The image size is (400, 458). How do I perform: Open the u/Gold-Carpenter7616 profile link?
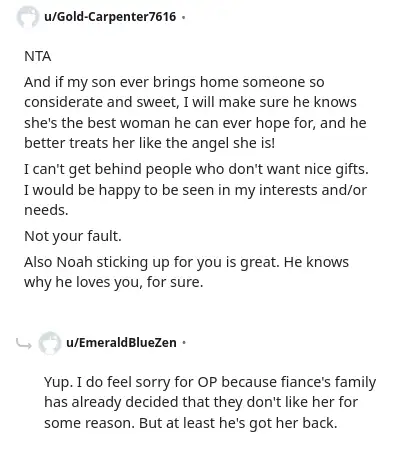110,17
